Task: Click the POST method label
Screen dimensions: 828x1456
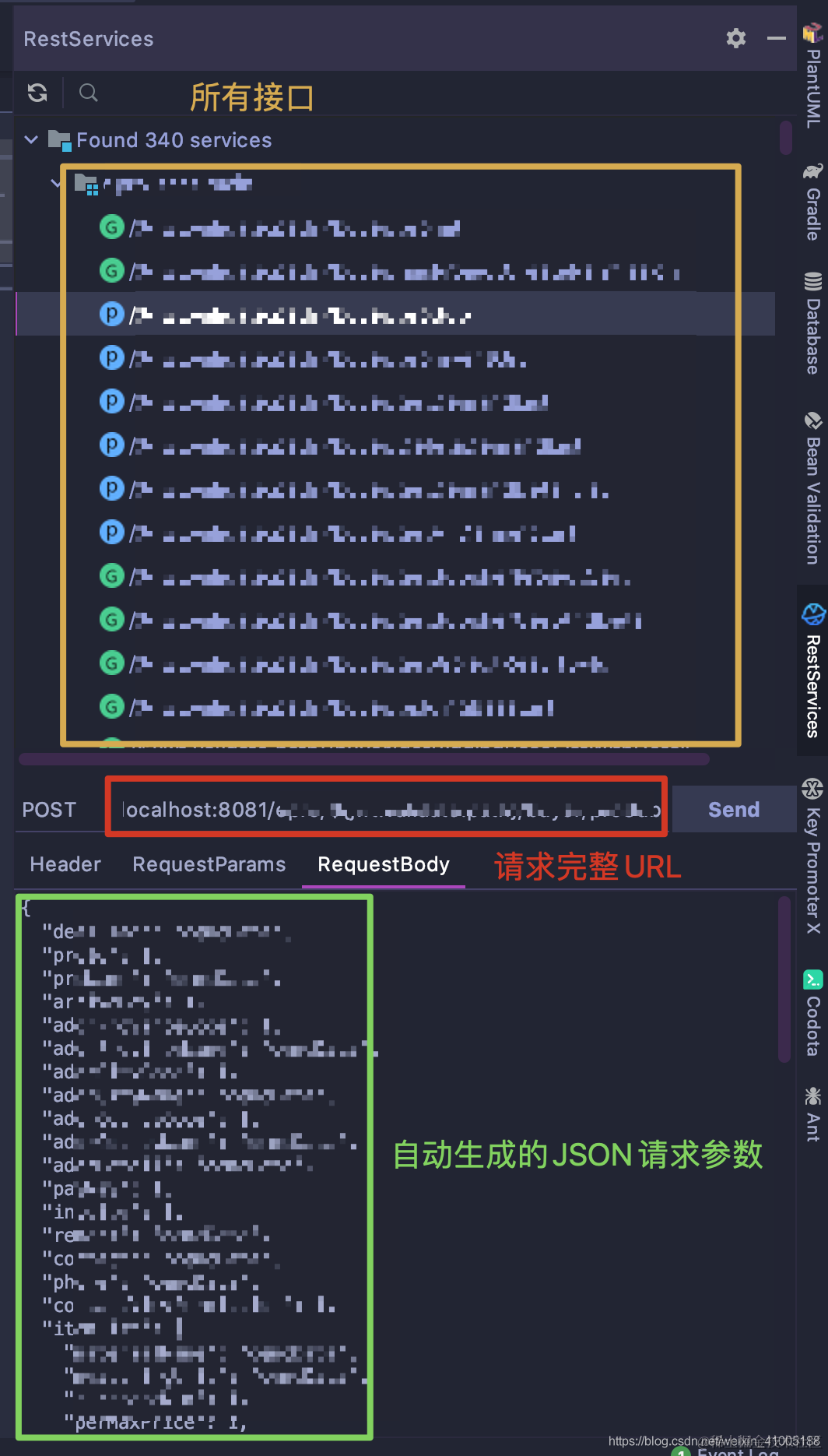Action: point(49,810)
